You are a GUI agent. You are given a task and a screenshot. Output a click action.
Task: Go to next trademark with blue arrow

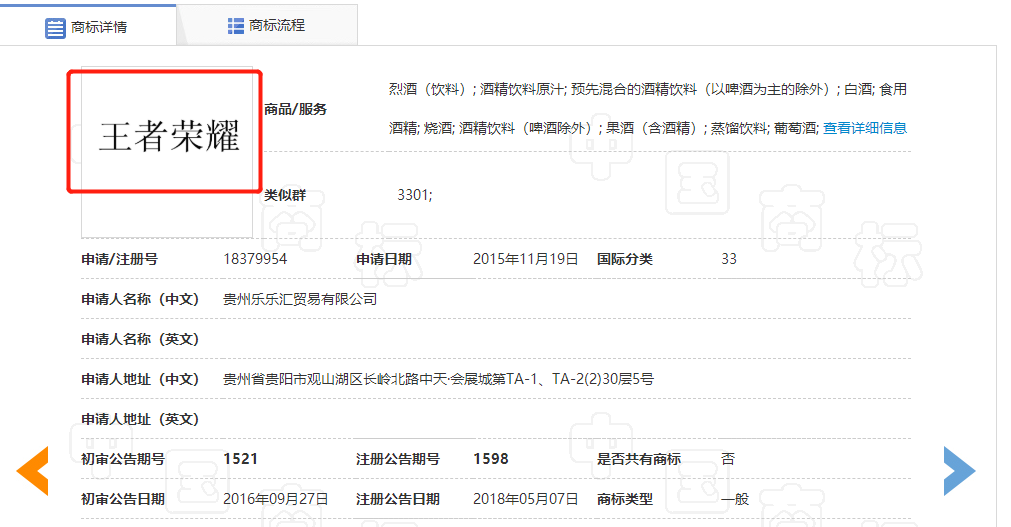point(959,471)
